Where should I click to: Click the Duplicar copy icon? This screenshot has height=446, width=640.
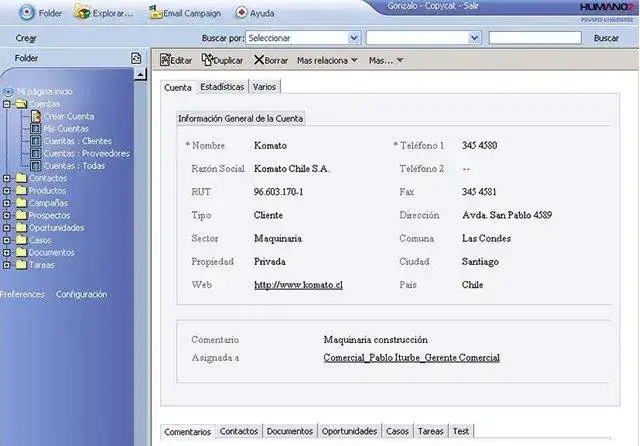(207, 60)
